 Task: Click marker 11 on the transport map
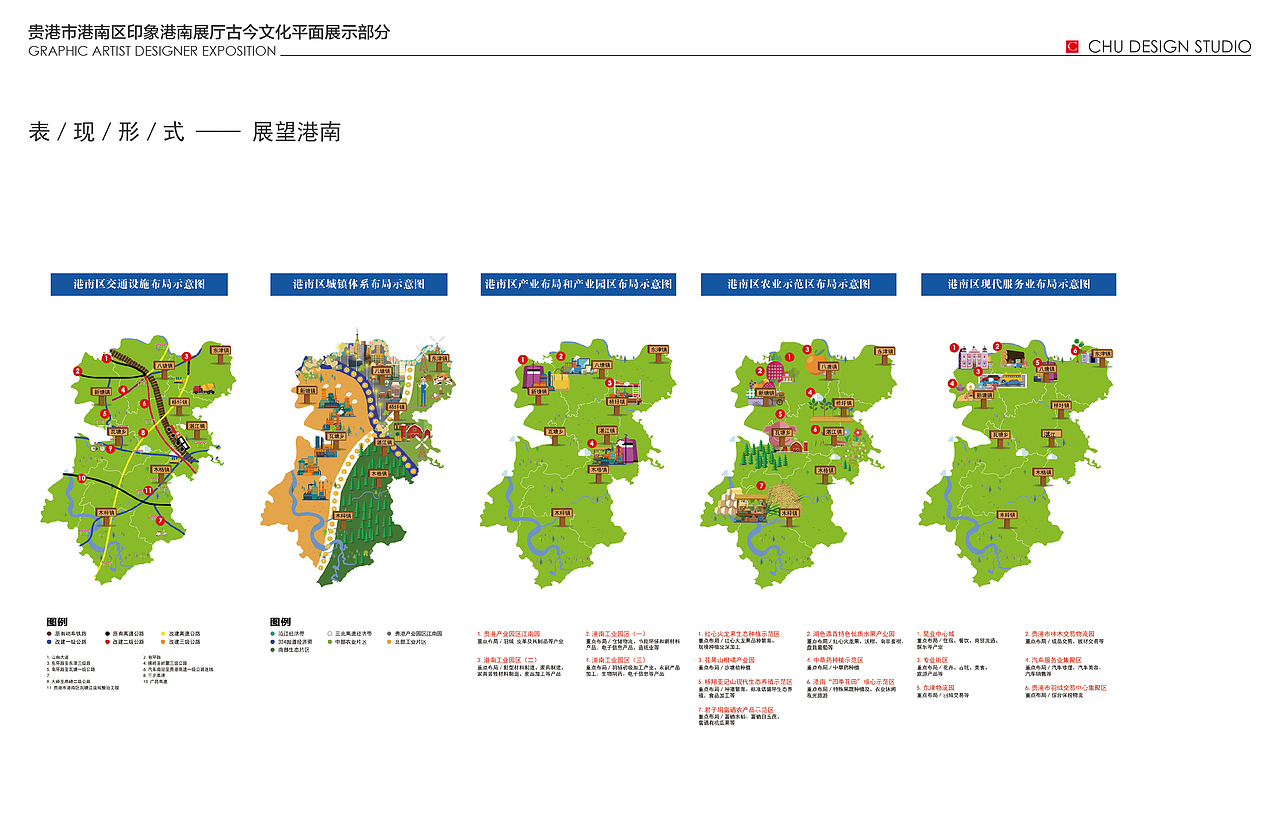148,490
